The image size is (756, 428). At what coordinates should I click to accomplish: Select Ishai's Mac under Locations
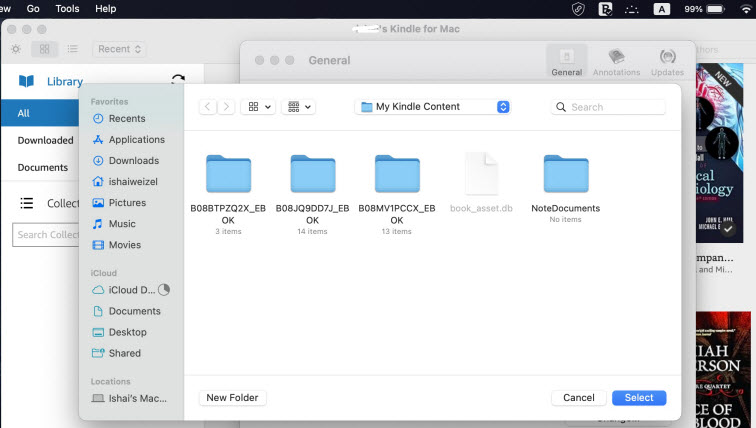click(x=137, y=399)
